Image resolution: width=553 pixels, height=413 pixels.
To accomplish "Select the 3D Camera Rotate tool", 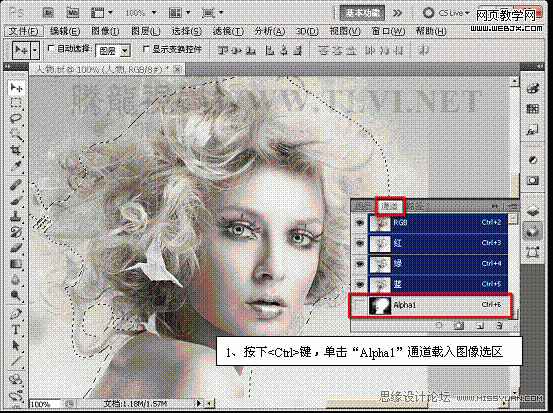I will coord(16,395).
